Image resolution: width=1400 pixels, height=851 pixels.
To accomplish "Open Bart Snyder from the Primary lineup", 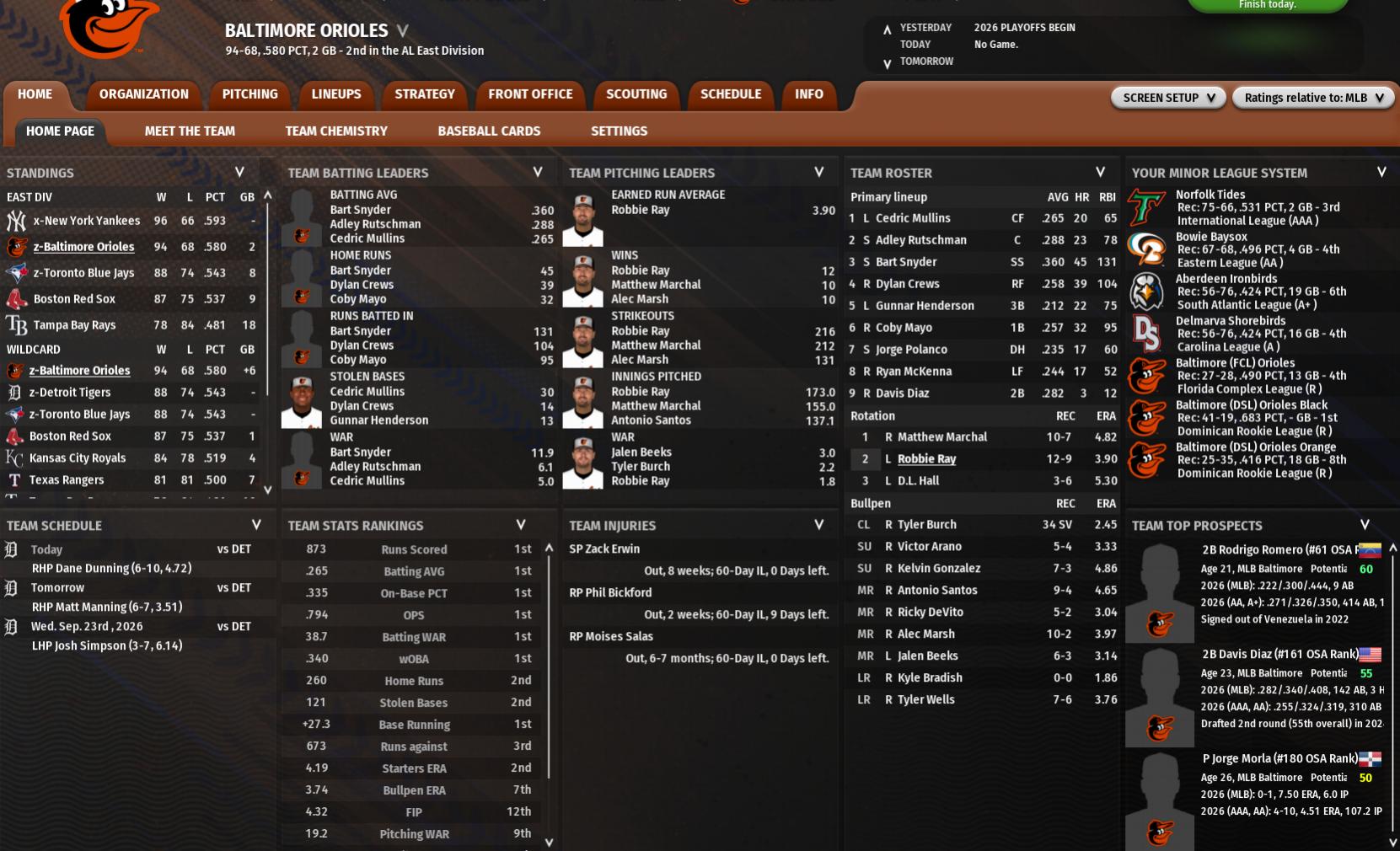I will 906,262.
